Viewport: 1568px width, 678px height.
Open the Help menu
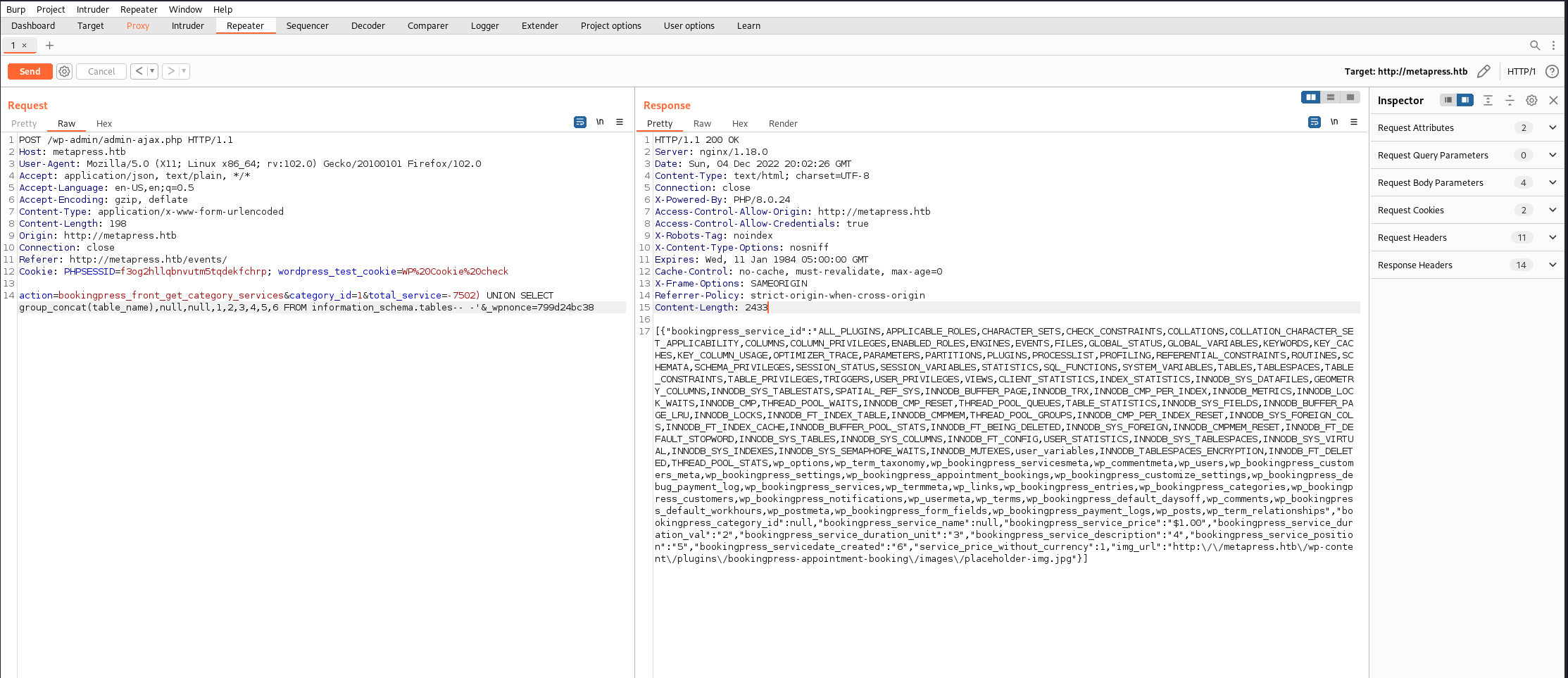click(222, 9)
